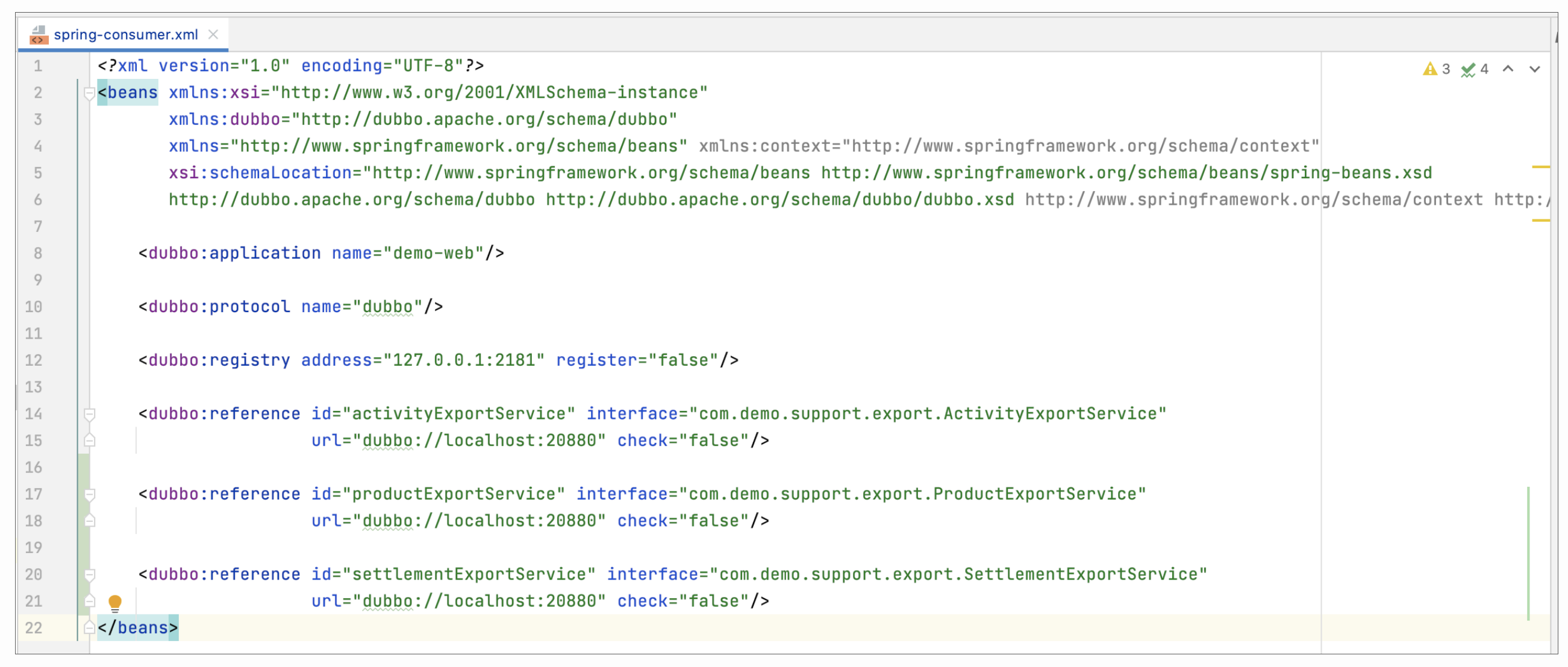The image size is (1568, 667).
Task: Collapse productExportService reference fold on line 17
Action: 90,495
